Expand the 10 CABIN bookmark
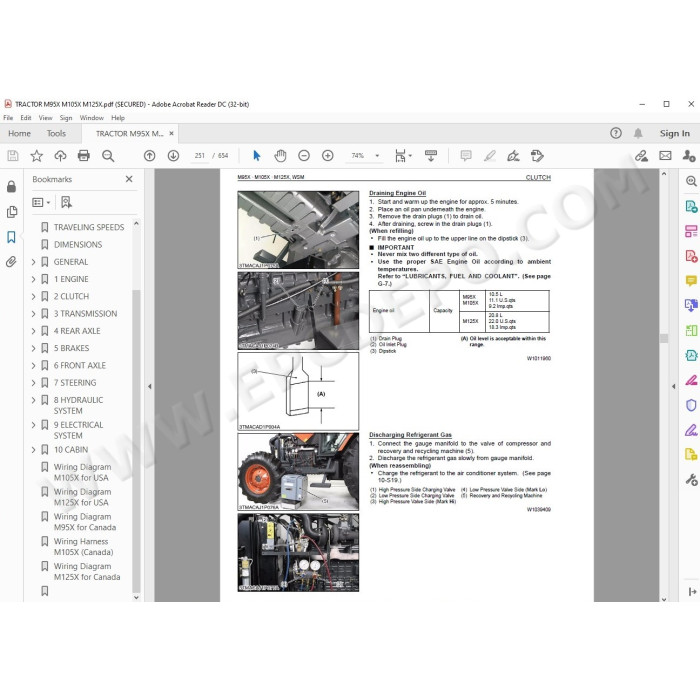The image size is (700, 700). coord(33,450)
